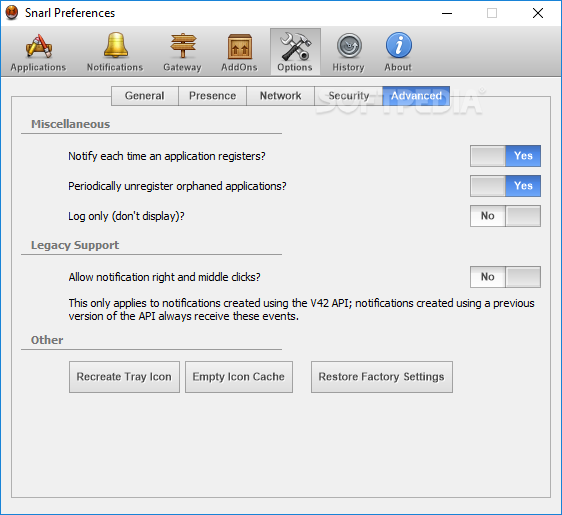Toggle 'Notify each time an application registers' switch
562x515 pixels.
(x=505, y=156)
